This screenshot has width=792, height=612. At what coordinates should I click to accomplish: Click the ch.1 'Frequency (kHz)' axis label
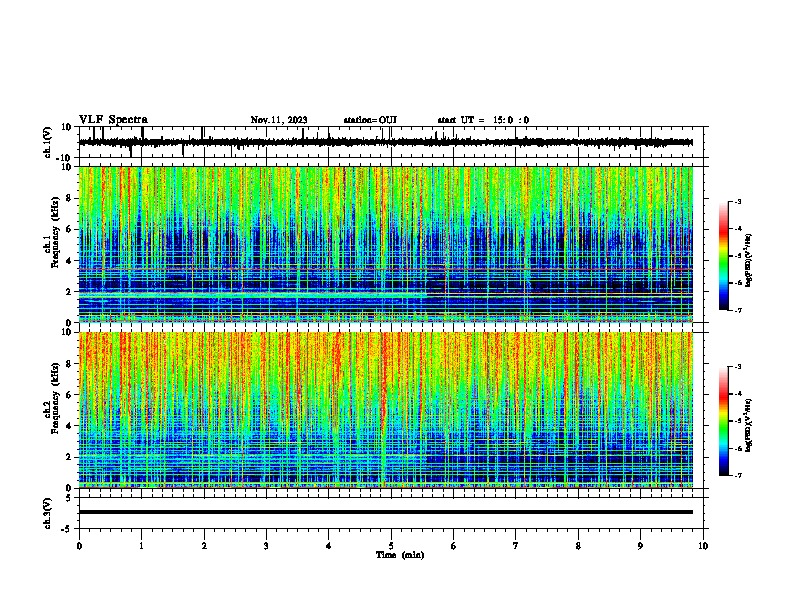click(55, 232)
